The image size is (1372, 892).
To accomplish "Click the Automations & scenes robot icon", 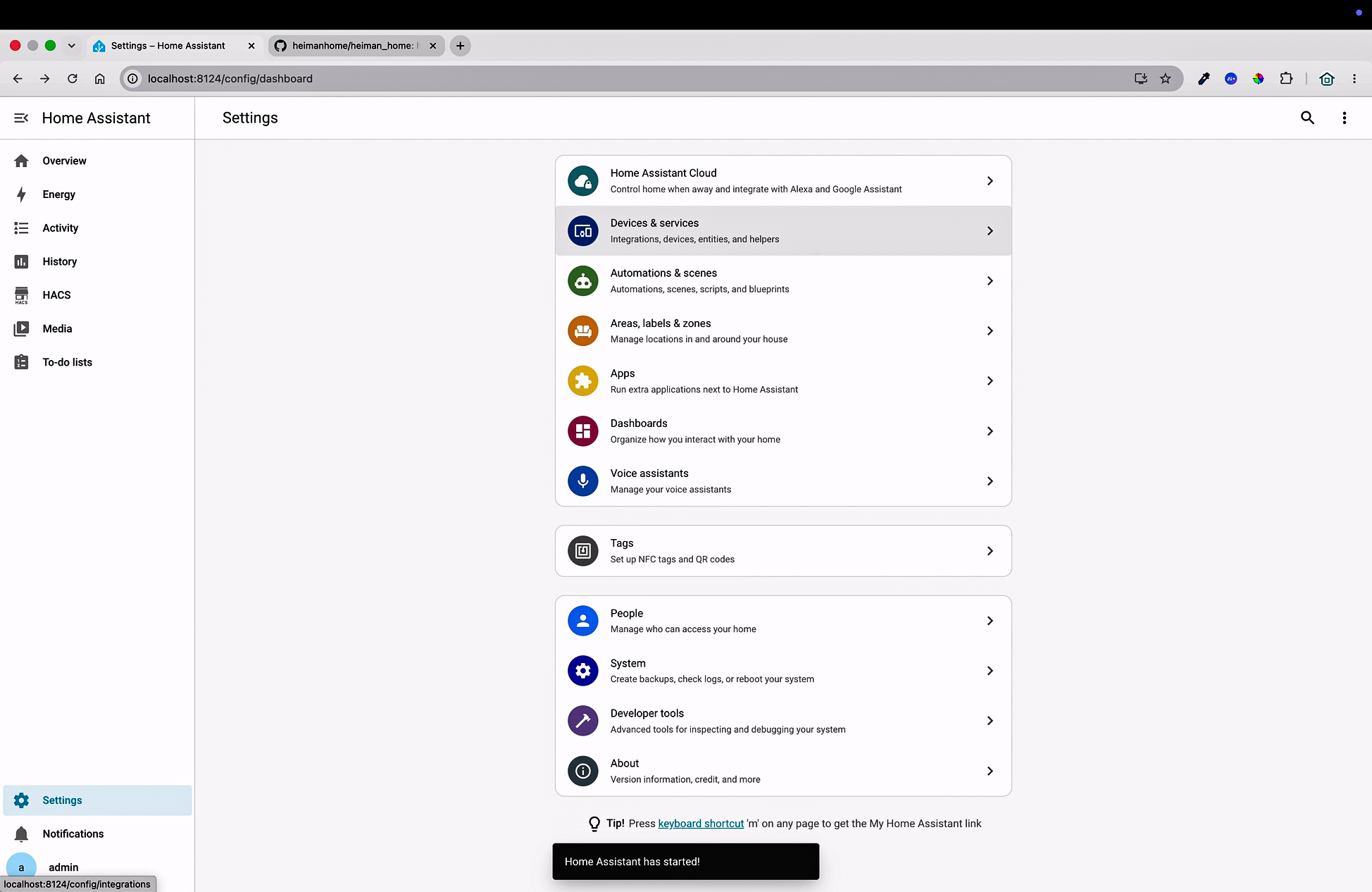I will pyautogui.click(x=583, y=281).
